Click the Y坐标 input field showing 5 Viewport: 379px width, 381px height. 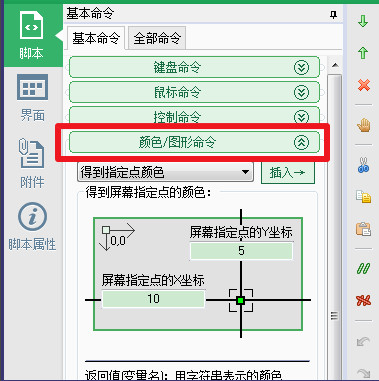[241, 251]
